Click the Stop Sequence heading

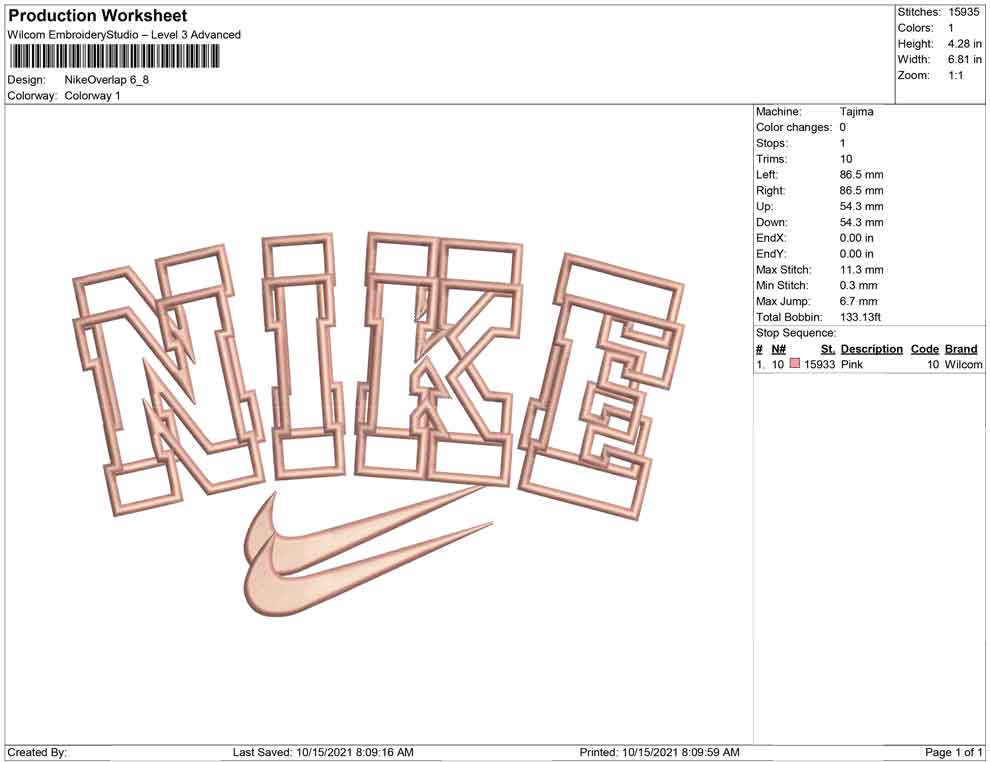coord(796,333)
